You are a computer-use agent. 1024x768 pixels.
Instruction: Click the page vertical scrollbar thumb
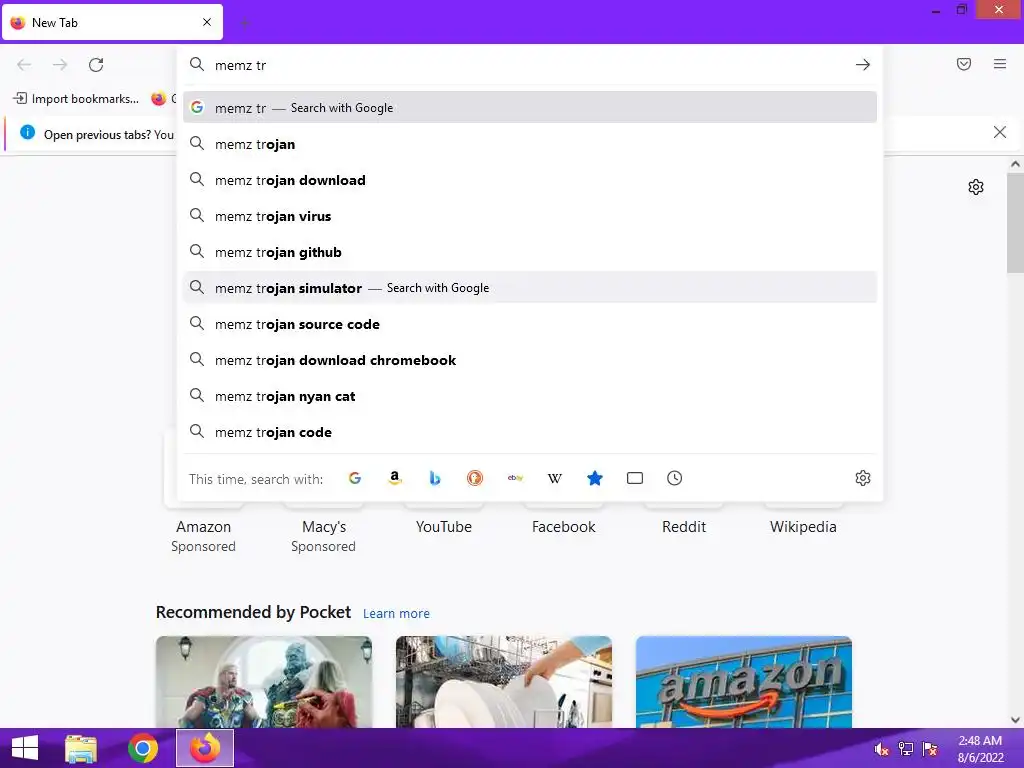1015,223
